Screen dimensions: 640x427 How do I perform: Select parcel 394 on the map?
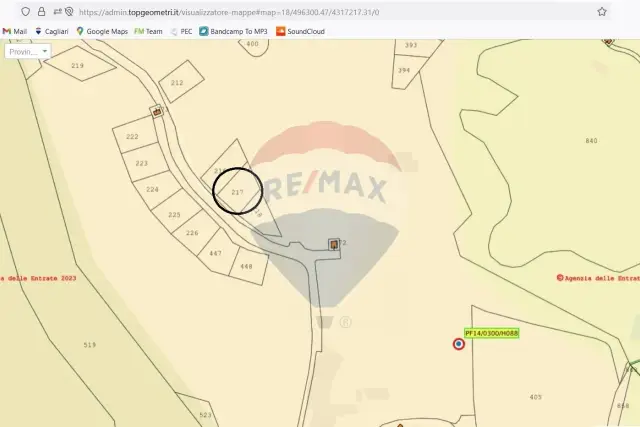coord(404,70)
